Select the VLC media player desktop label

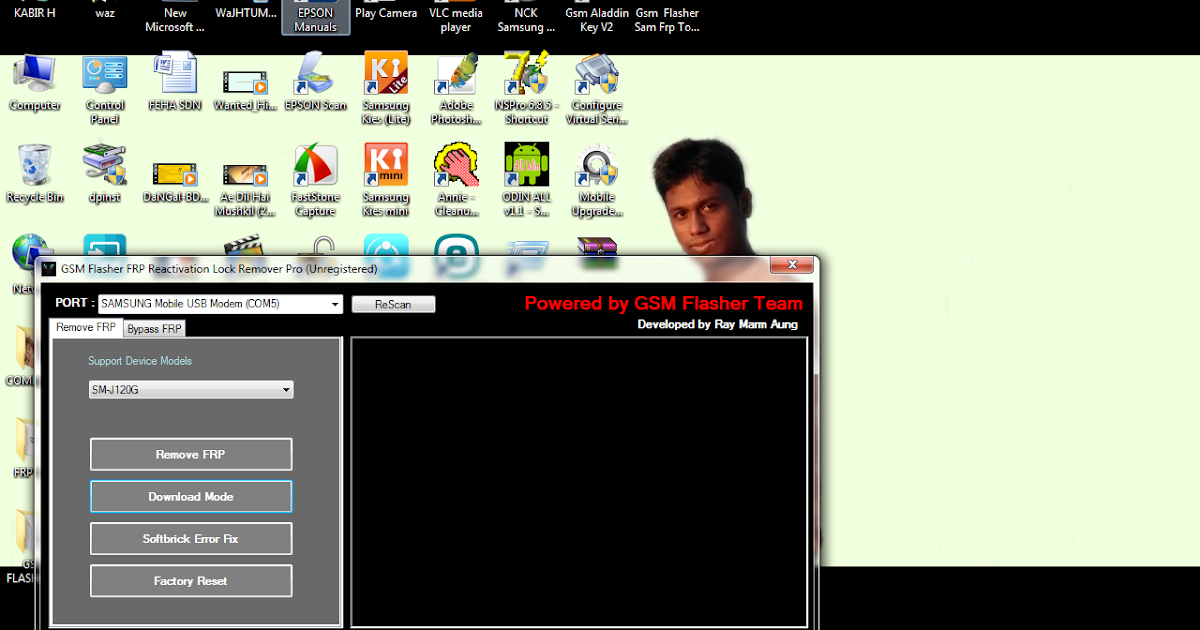[x=456, y=20]
